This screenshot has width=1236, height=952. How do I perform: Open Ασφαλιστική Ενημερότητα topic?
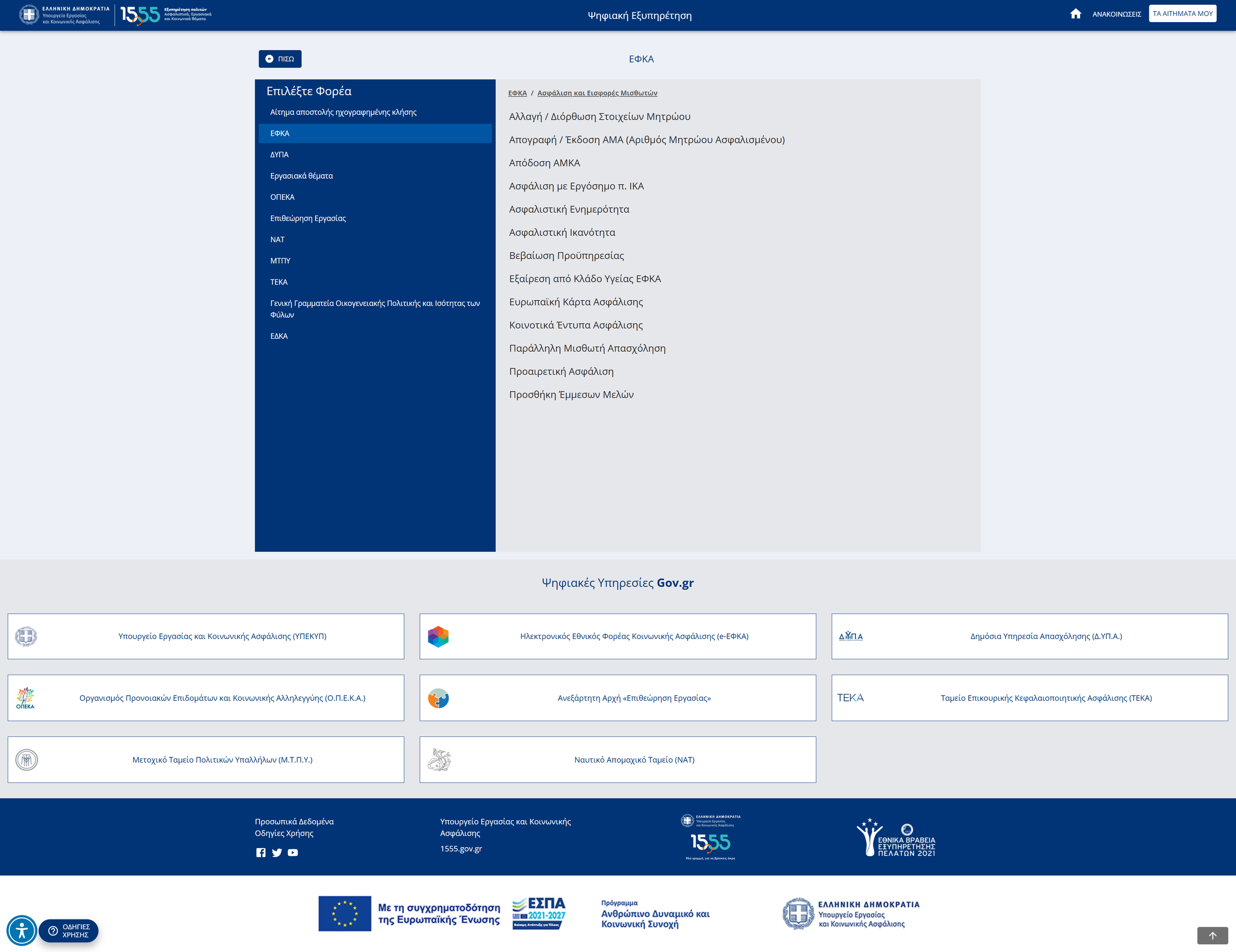coord(569,209)
